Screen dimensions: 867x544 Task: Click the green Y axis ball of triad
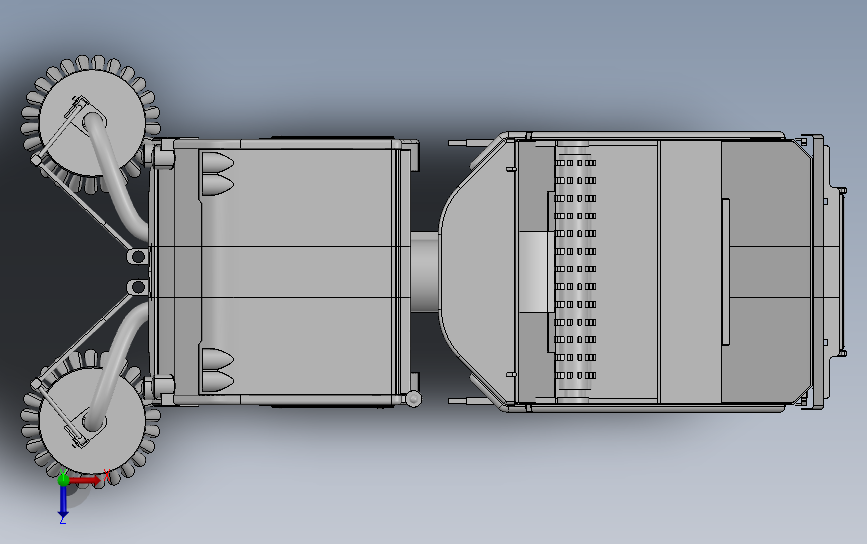pyautogui.click(x=64, y=479)
